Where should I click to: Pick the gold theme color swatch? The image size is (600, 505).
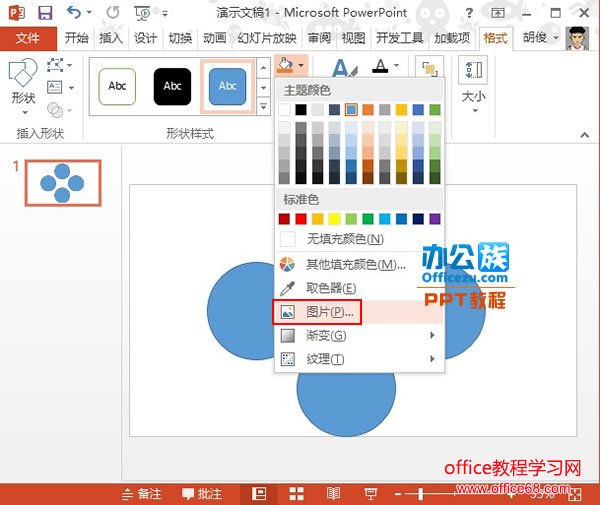401,110
